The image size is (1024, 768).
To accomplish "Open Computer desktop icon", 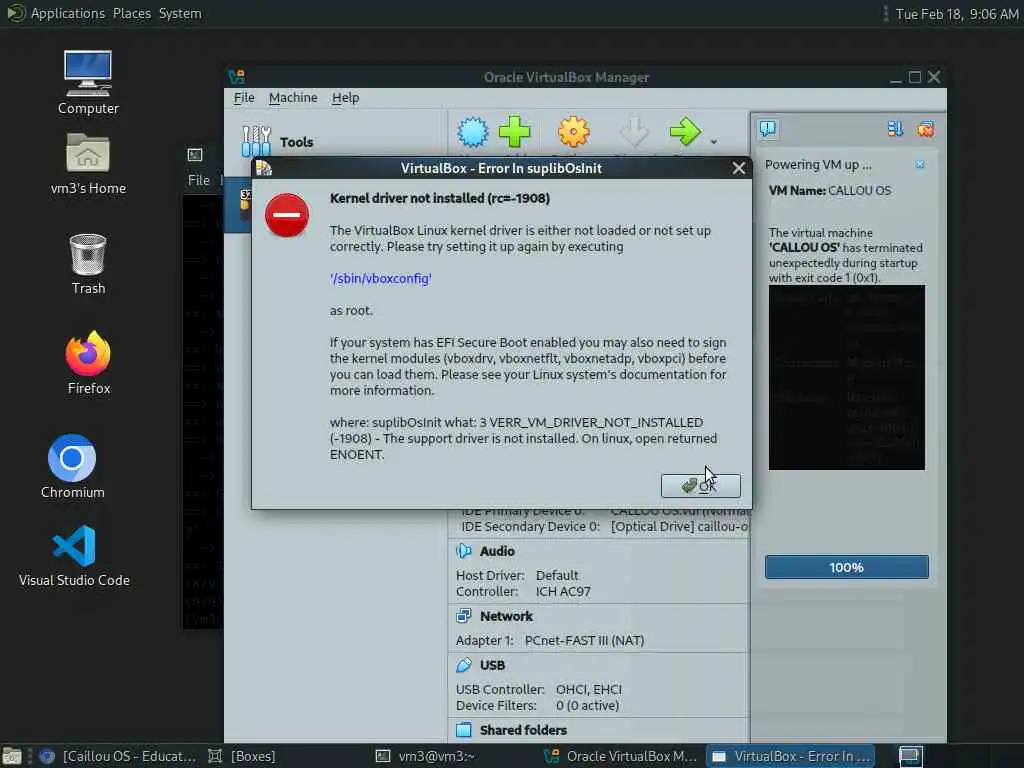I will [88, 82].
